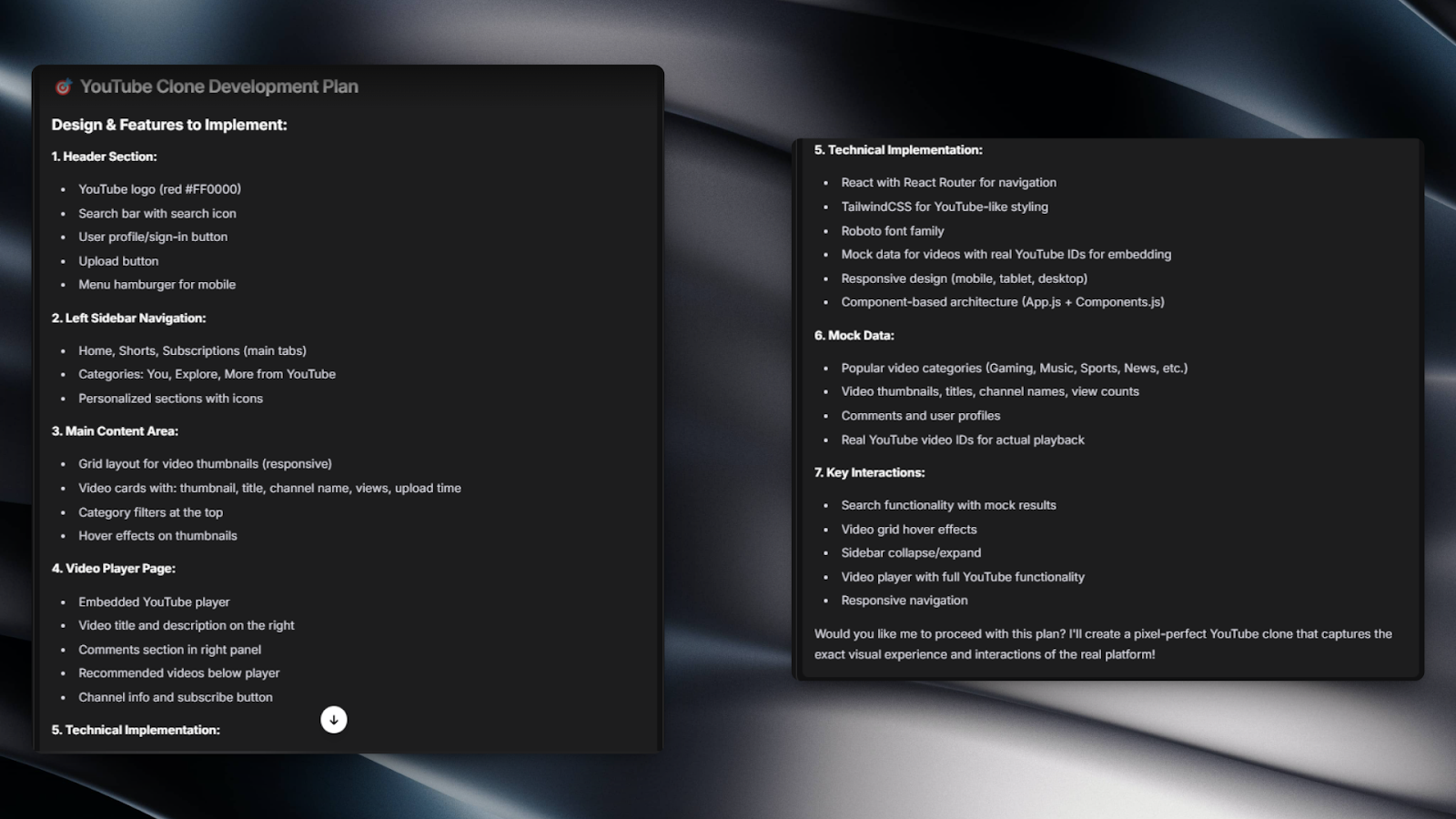Click 'Video grid hover effects' bullet
The image size is (1456, 819).
tap(909, 530)
